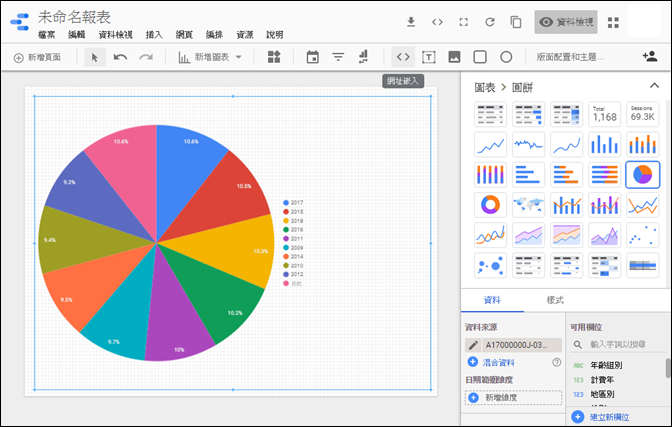The height and width of the screenshot is (427, 672).
Task: Select the column bar chart type
Action: pos(604,144)
